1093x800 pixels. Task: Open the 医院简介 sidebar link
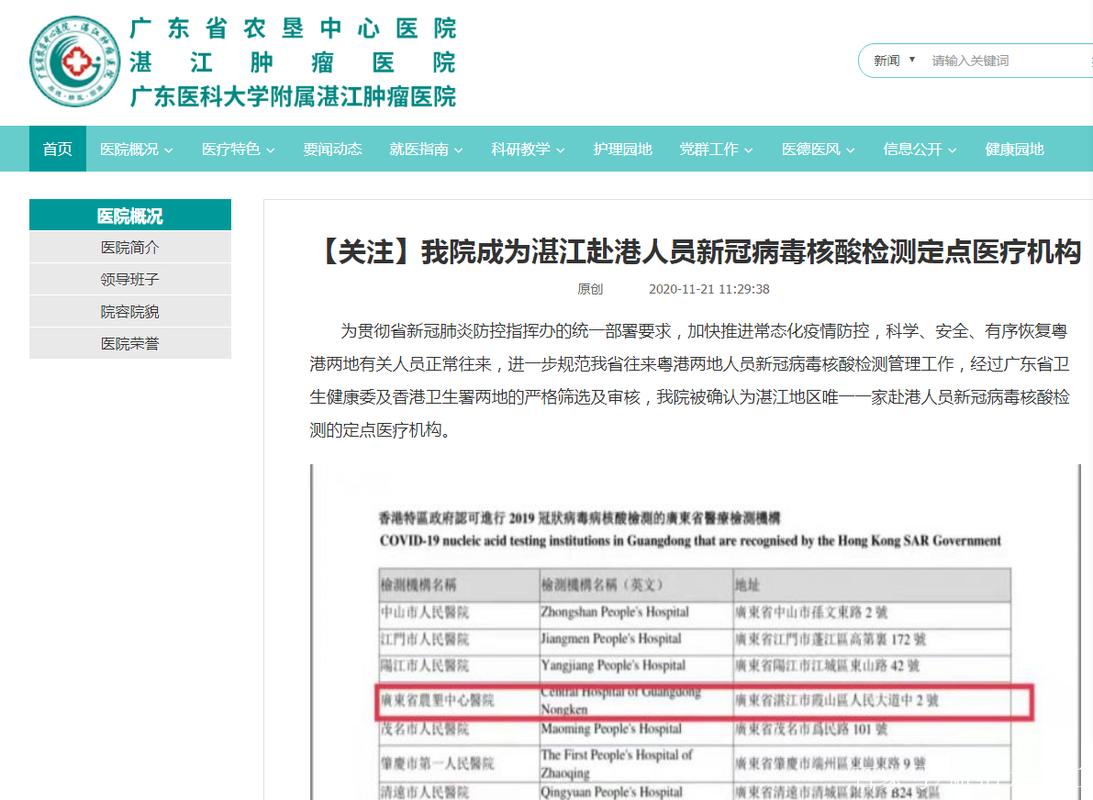(130, 247)
